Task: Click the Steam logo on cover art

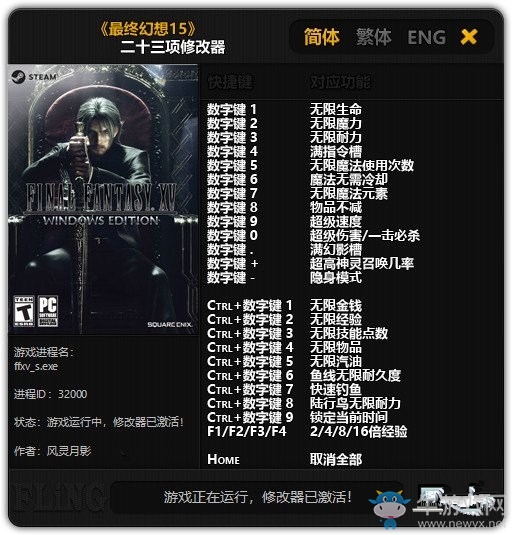Action: 34,77
